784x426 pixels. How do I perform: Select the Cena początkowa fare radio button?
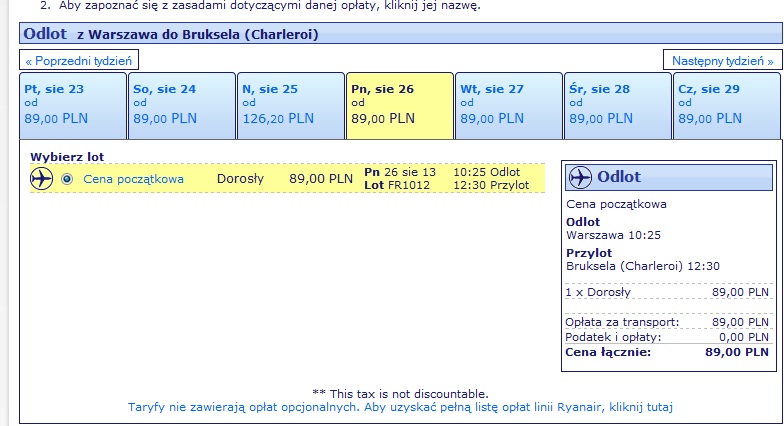(67, 179)
